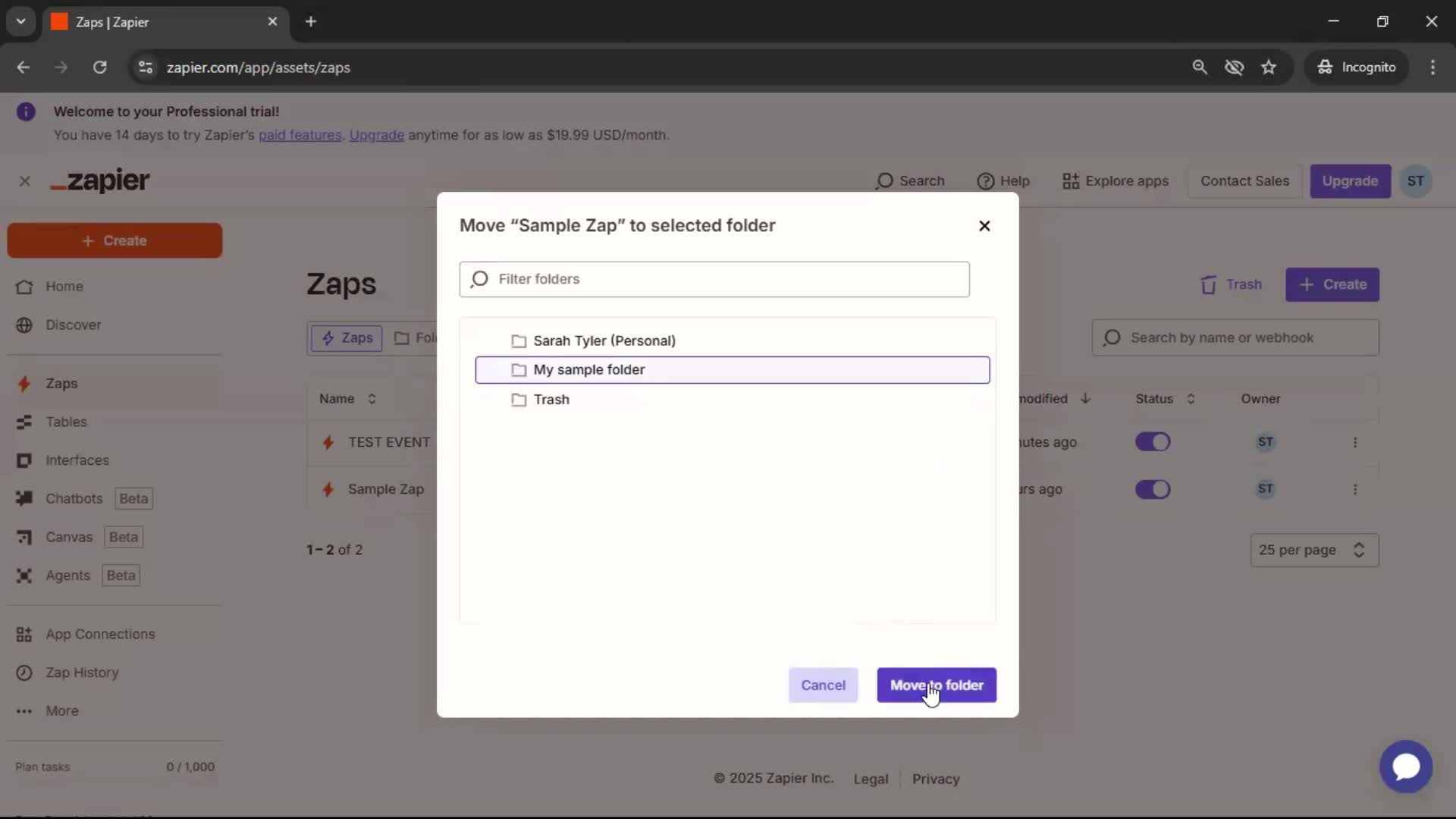Click the Agents sidebar icon
Screen dimensions: 1456x819
24,576
